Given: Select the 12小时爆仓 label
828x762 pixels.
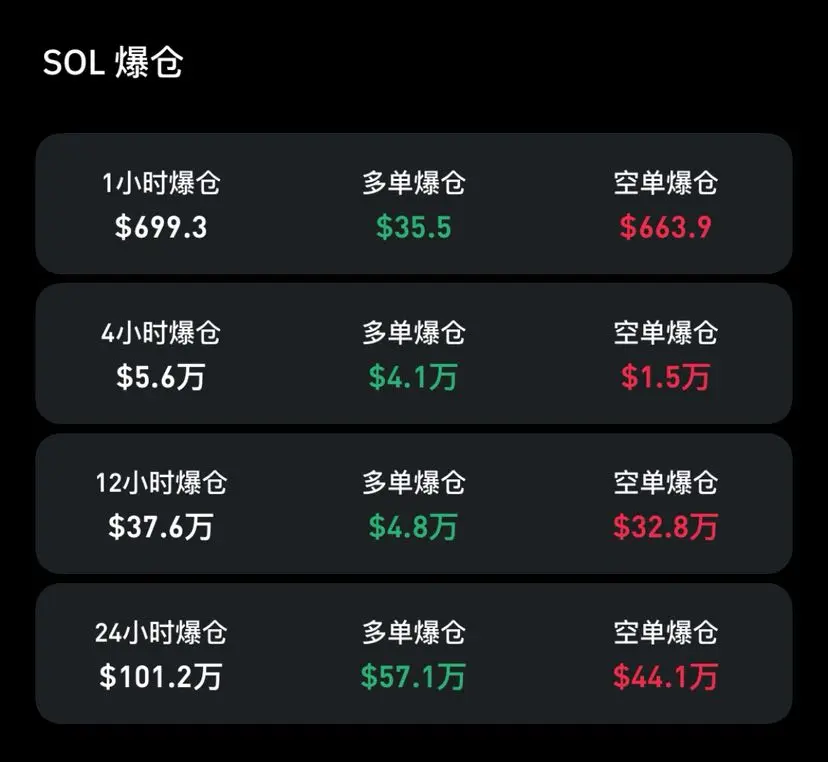Looking at the screenshot, I should click(x=161, y=483).
